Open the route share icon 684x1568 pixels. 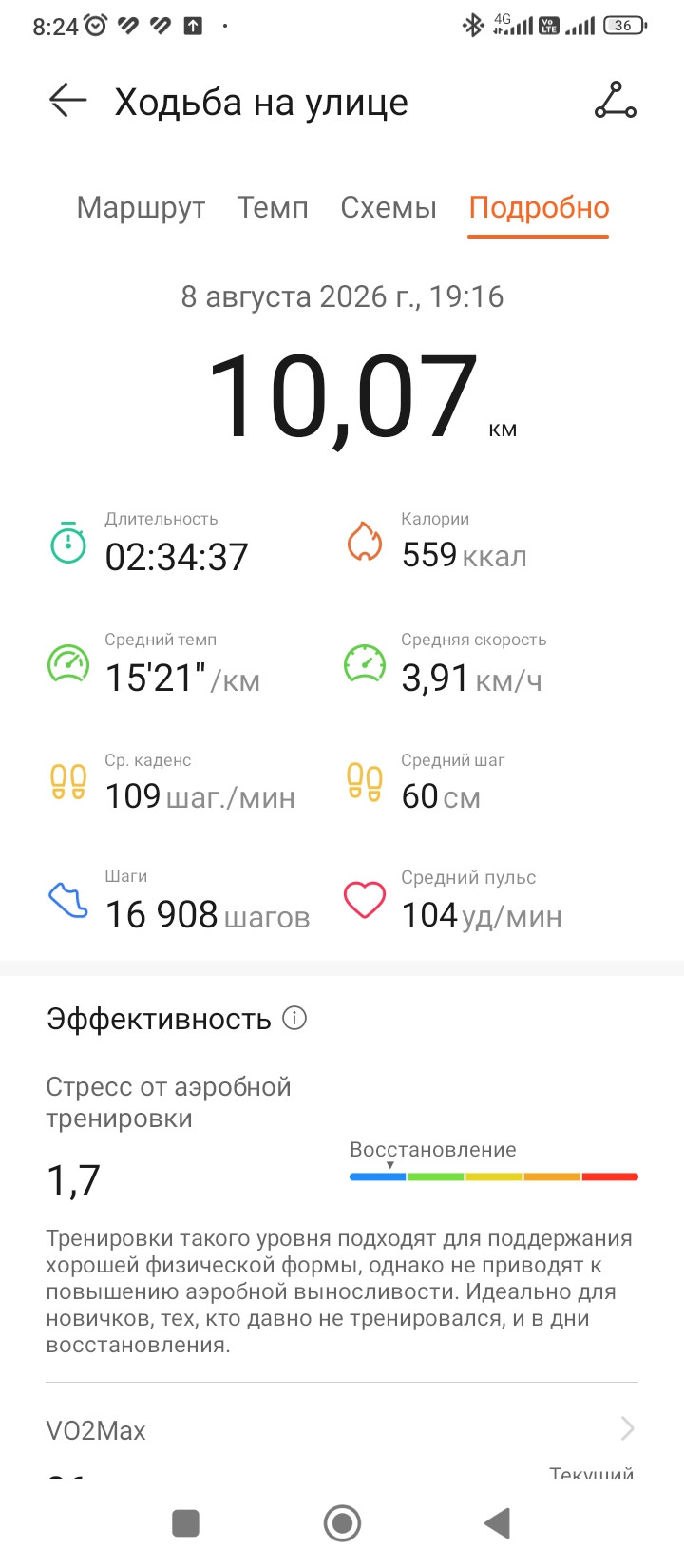pos(616,100)
